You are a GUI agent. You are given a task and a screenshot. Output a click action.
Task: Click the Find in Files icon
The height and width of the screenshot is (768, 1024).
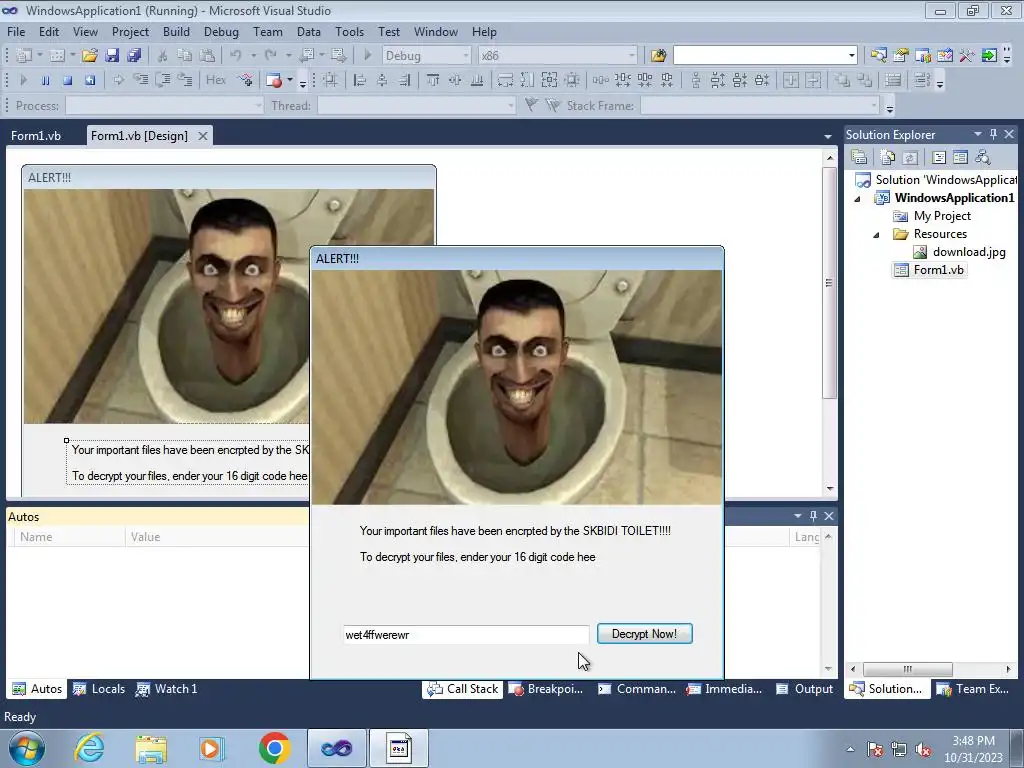pos(658,56)
